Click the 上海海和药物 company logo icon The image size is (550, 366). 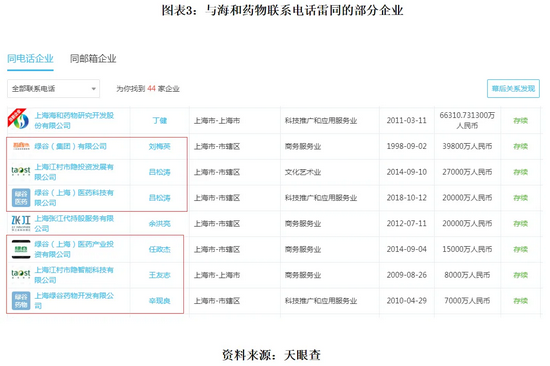[x=19, y=119]
